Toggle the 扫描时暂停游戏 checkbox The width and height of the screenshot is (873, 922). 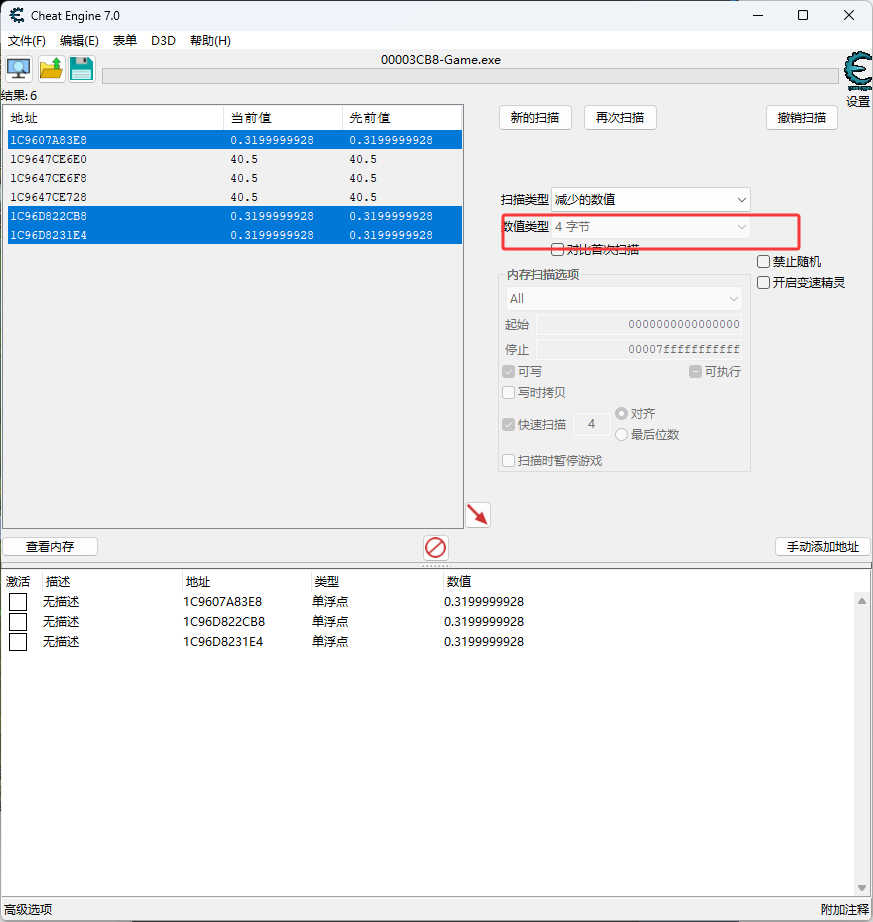coord(509,460)
